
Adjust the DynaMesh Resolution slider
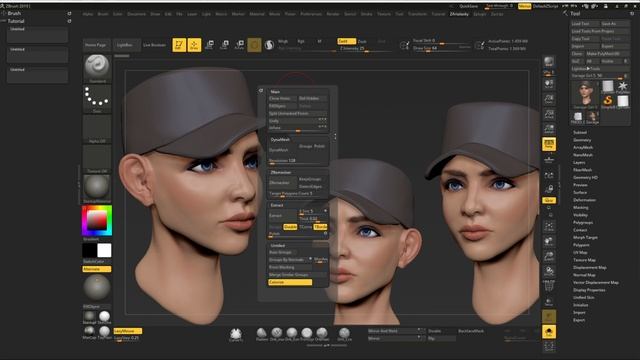tap(298, 161)
